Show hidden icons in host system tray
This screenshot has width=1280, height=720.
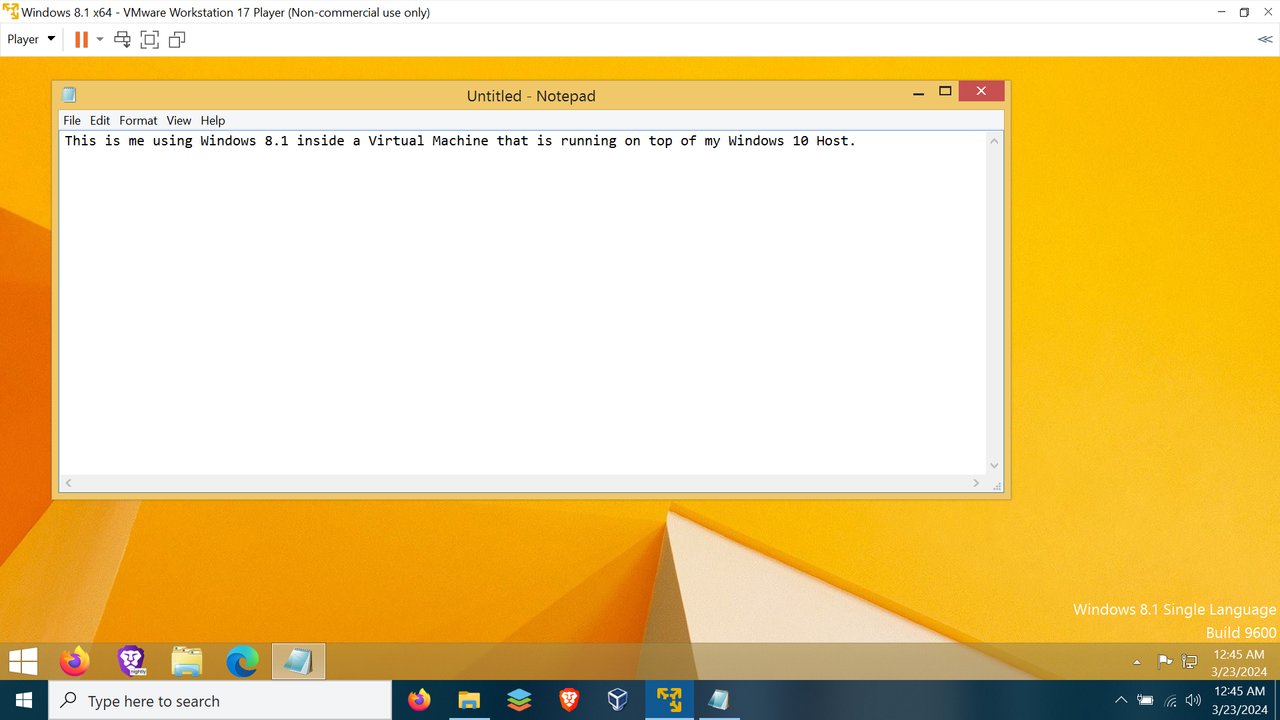click(1121, 700)
